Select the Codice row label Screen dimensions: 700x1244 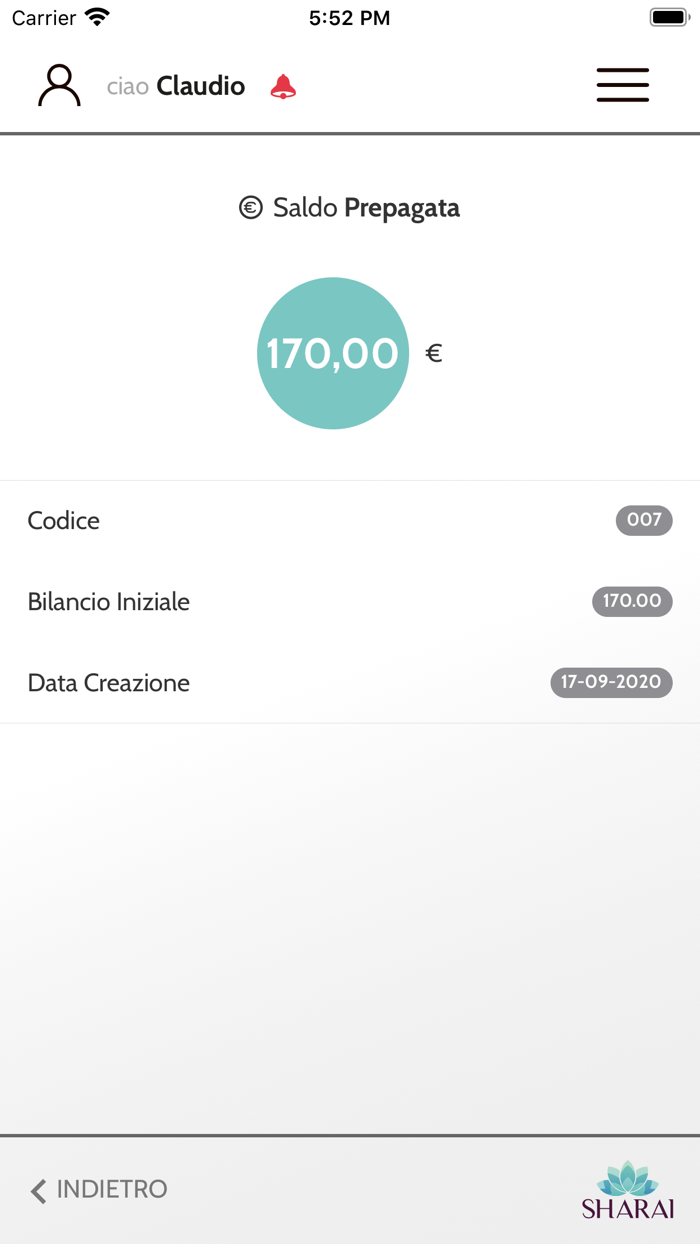pos(64,521)
